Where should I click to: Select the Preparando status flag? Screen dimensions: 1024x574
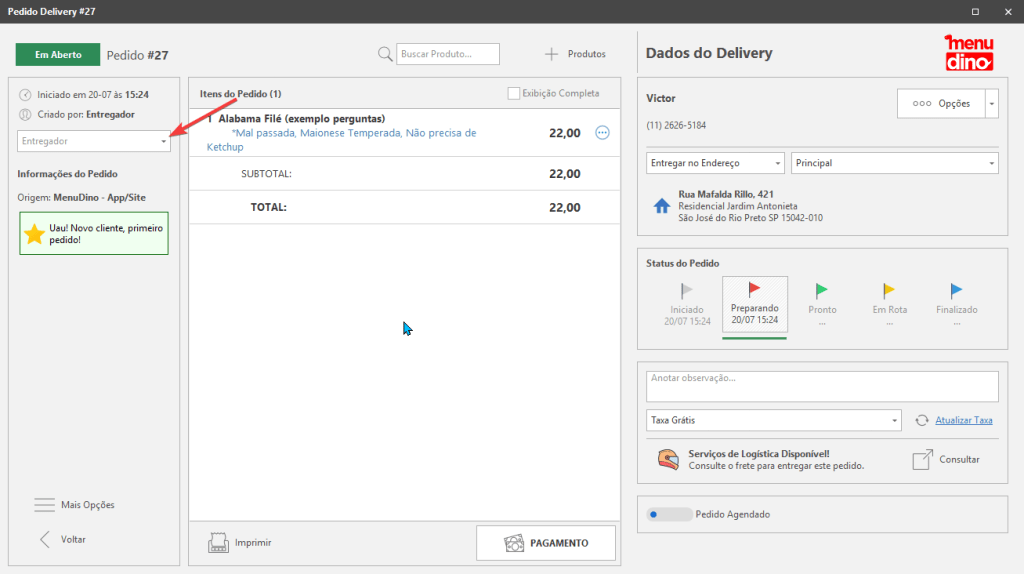[x=754, y=304]
